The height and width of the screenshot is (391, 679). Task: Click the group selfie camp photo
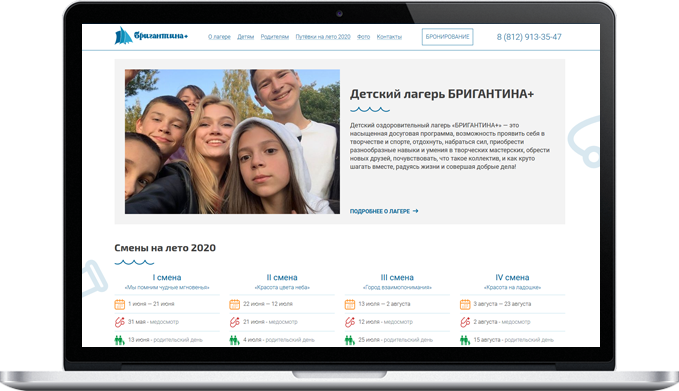pos(232,142)
